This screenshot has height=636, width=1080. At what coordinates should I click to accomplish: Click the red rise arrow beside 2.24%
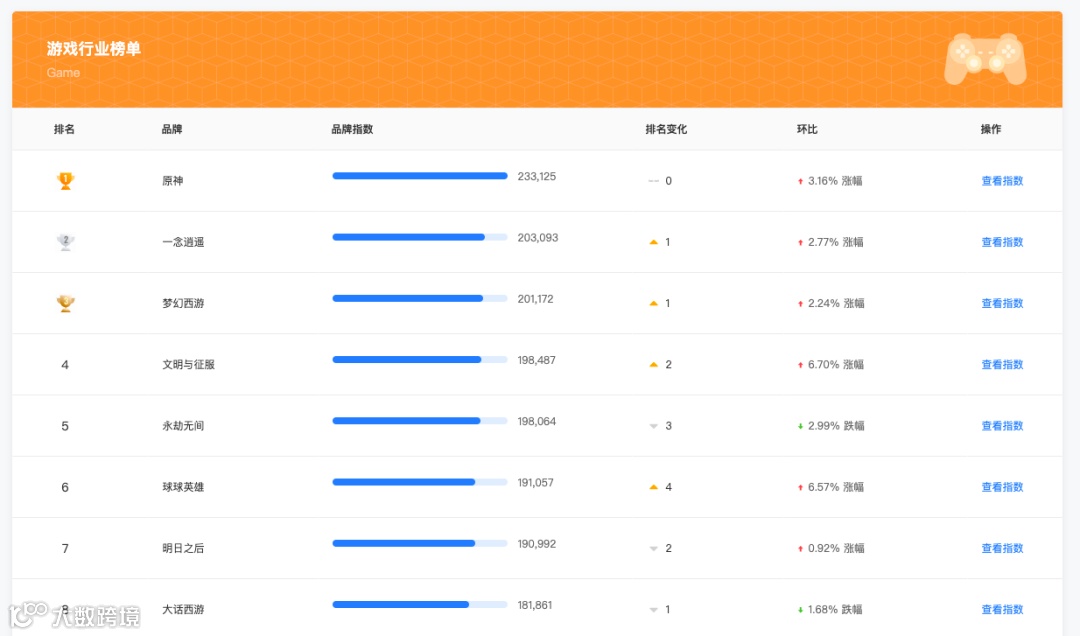(x=800, y=304)
